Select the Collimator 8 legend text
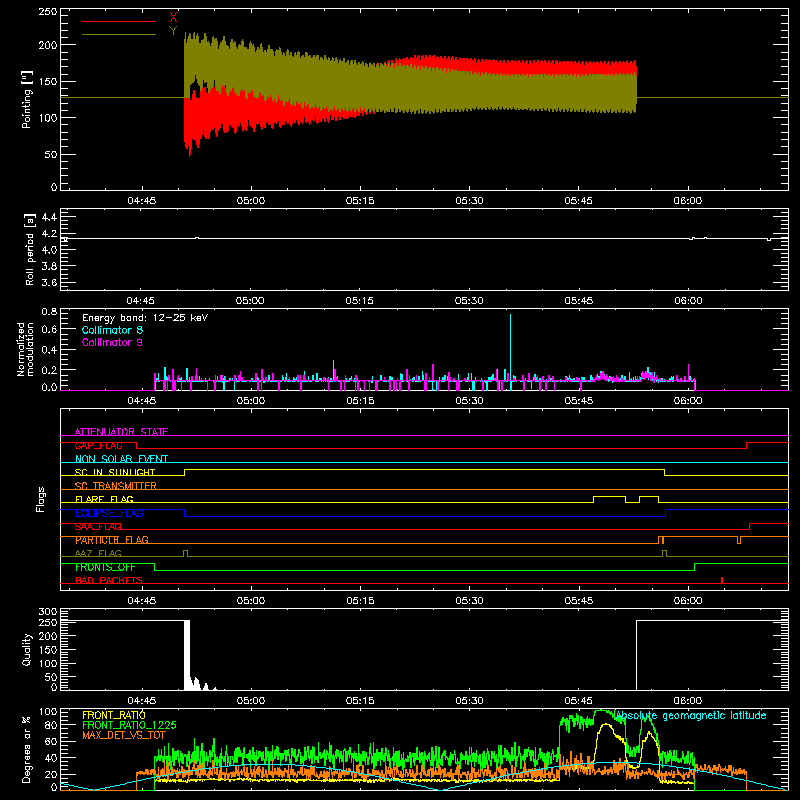 click(112, 330)
